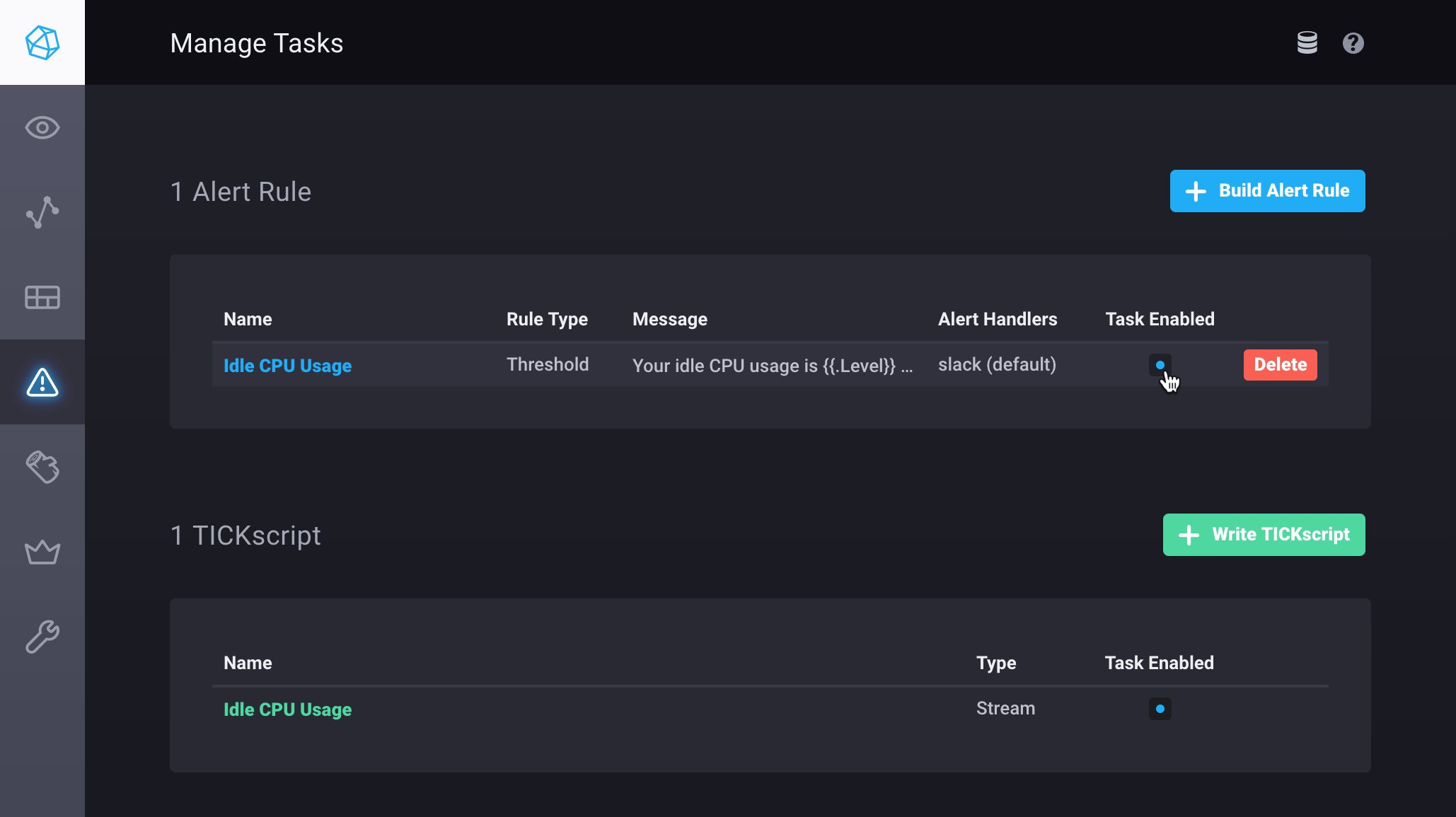The height and width of the screenshot is (817, 1456).
Task: Click the Chronograf cube logo
Action: tap(42, 42)
